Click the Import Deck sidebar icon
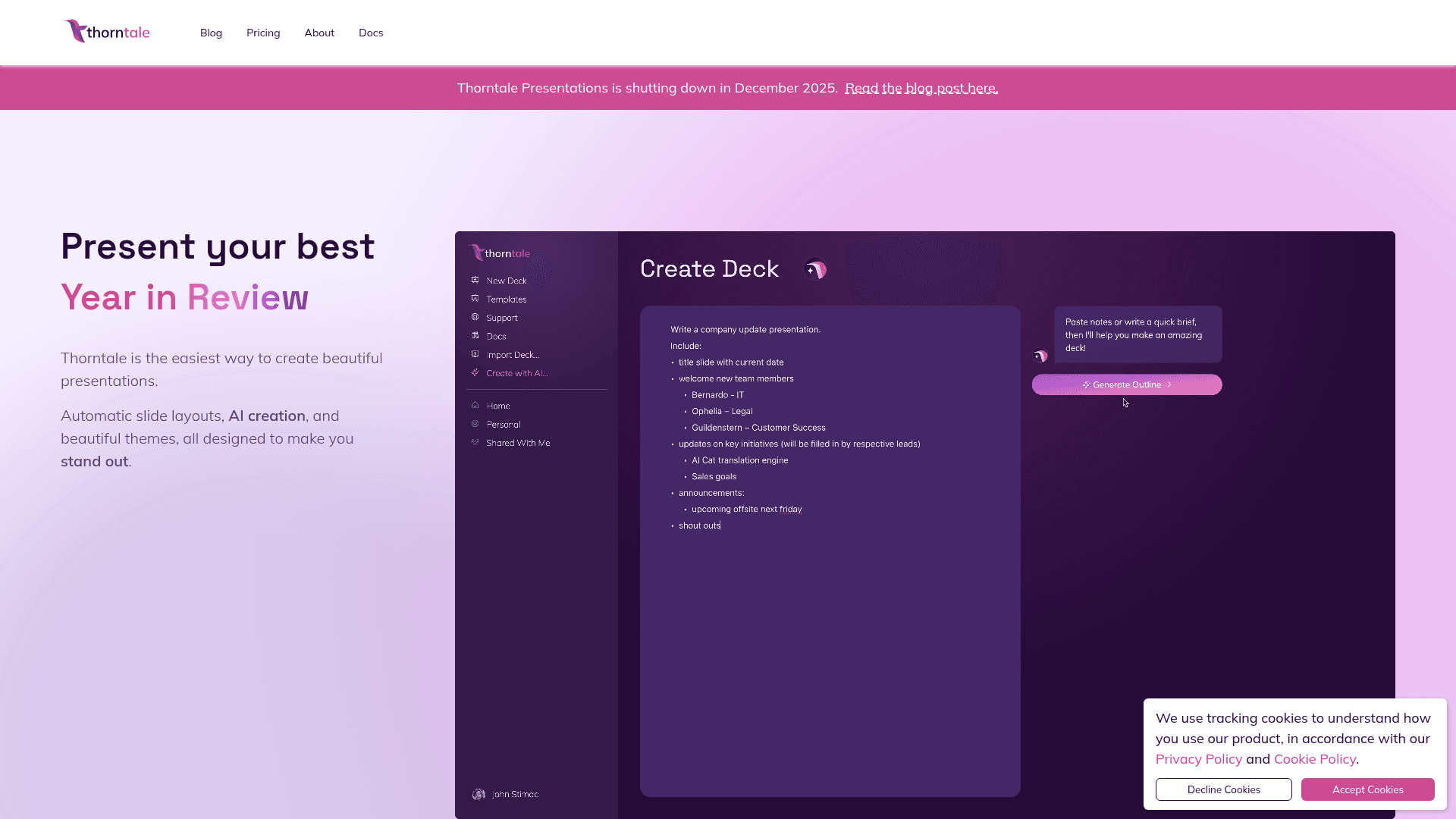 point(475,354)
